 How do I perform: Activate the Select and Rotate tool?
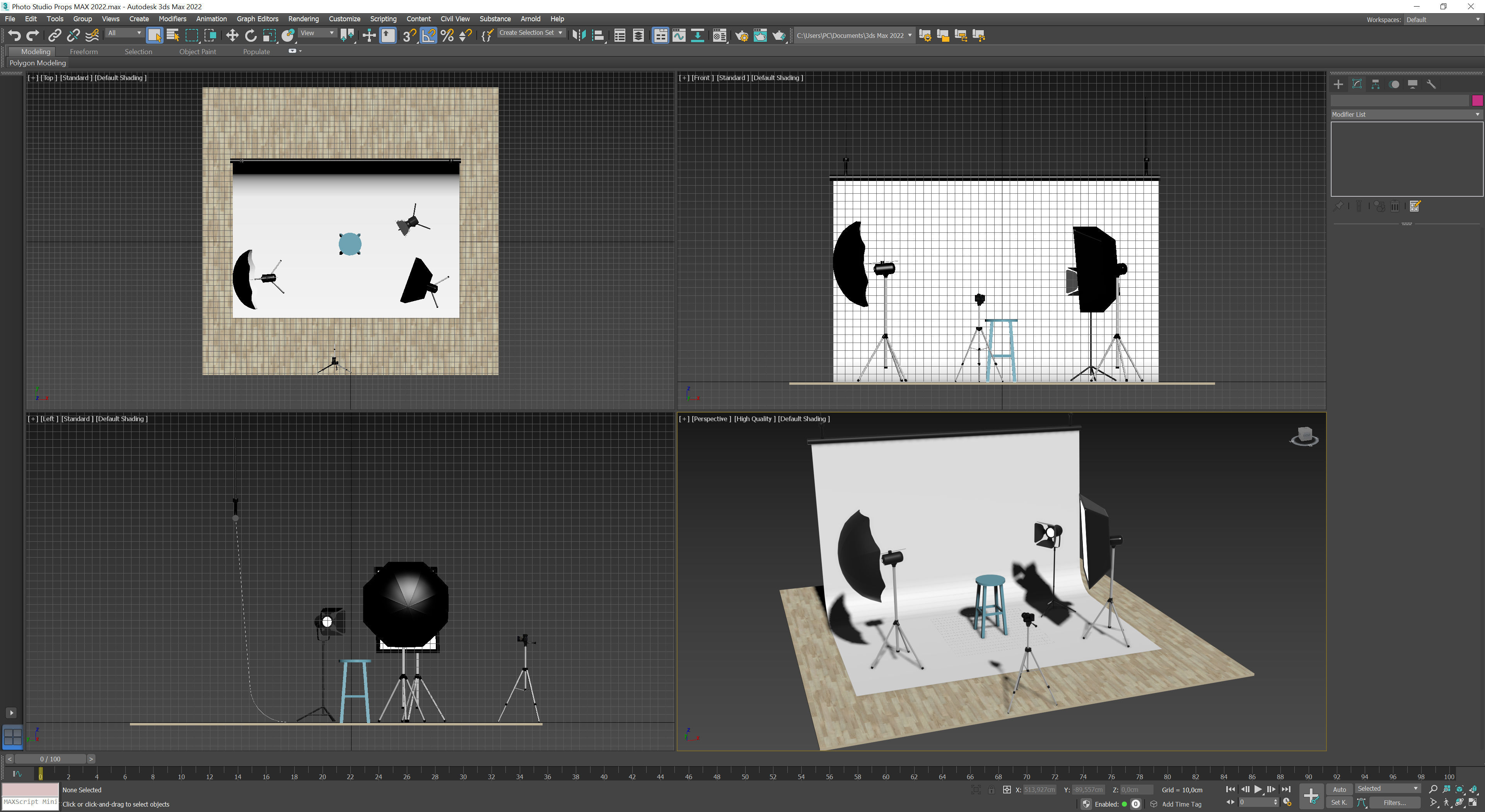(x=250, y=36)
